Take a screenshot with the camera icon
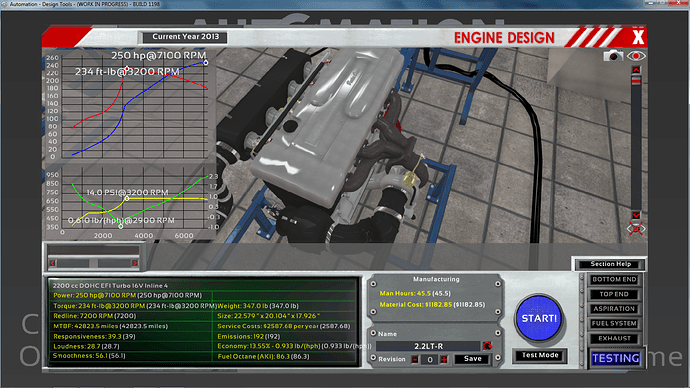 (x=613, y=56)
